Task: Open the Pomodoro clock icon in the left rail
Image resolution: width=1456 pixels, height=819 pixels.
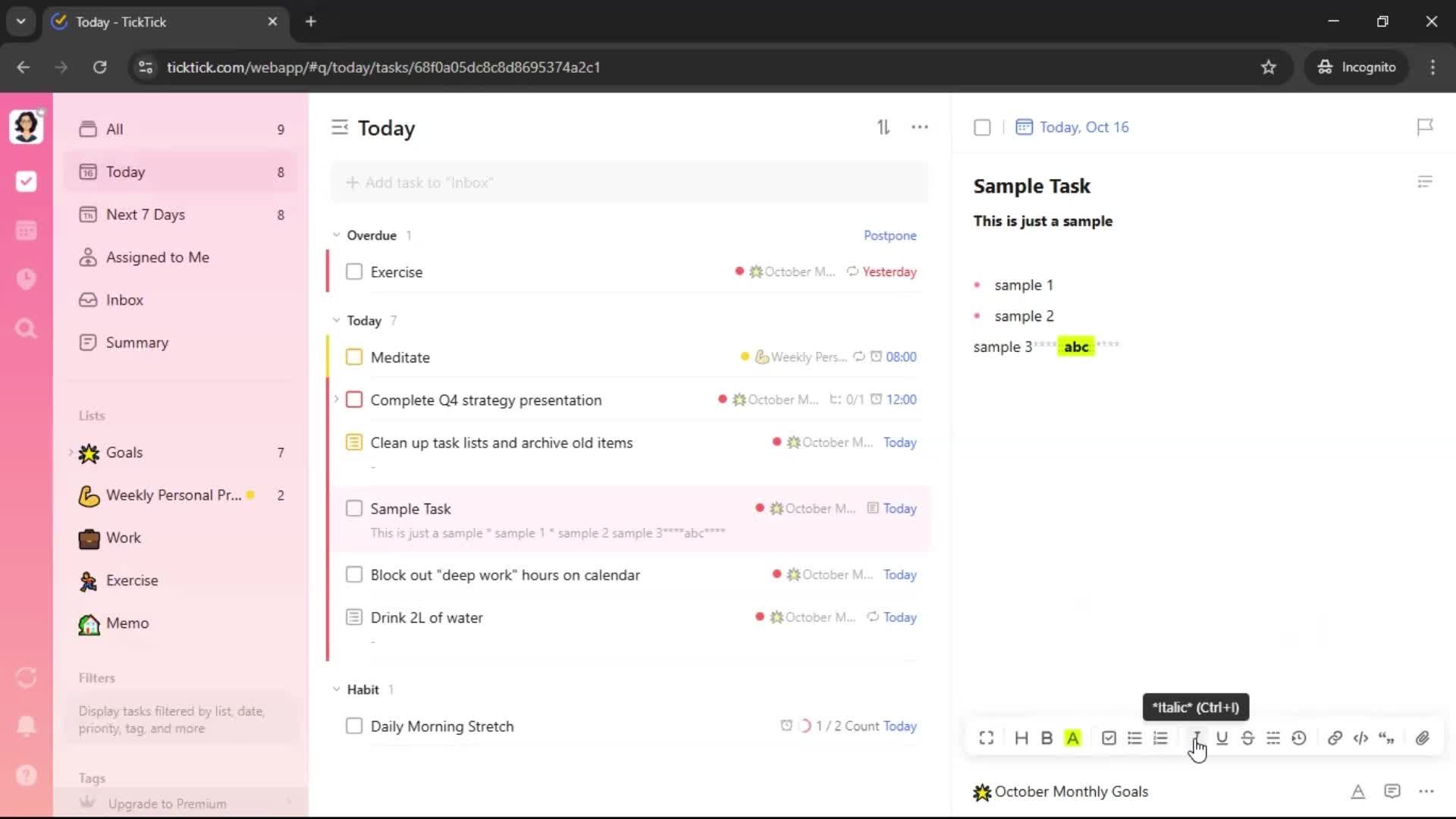Action: tap(27, 279)
